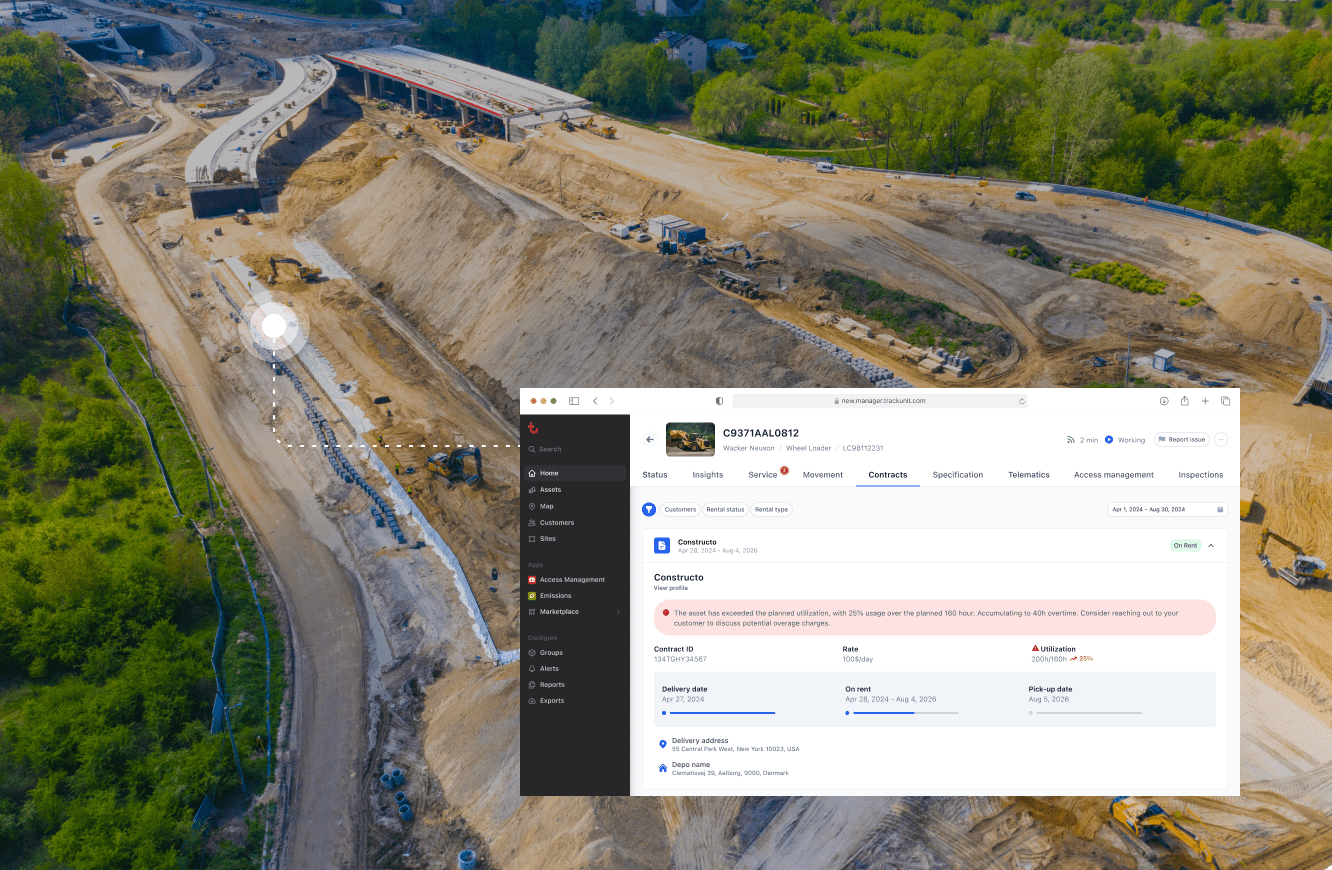Switch to the Insights tab
This screenshot has height=870, width=1332.
click(x=707, y=475)
